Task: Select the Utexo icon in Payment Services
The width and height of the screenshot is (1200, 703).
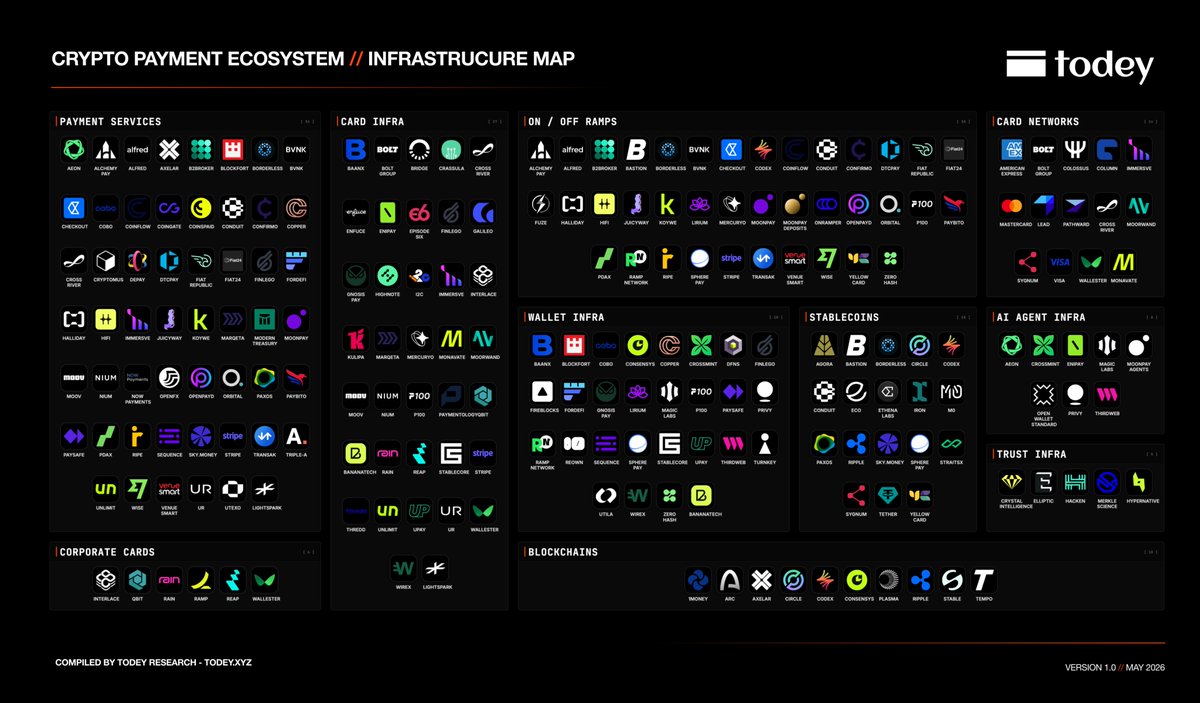Action: pos(233,489)
